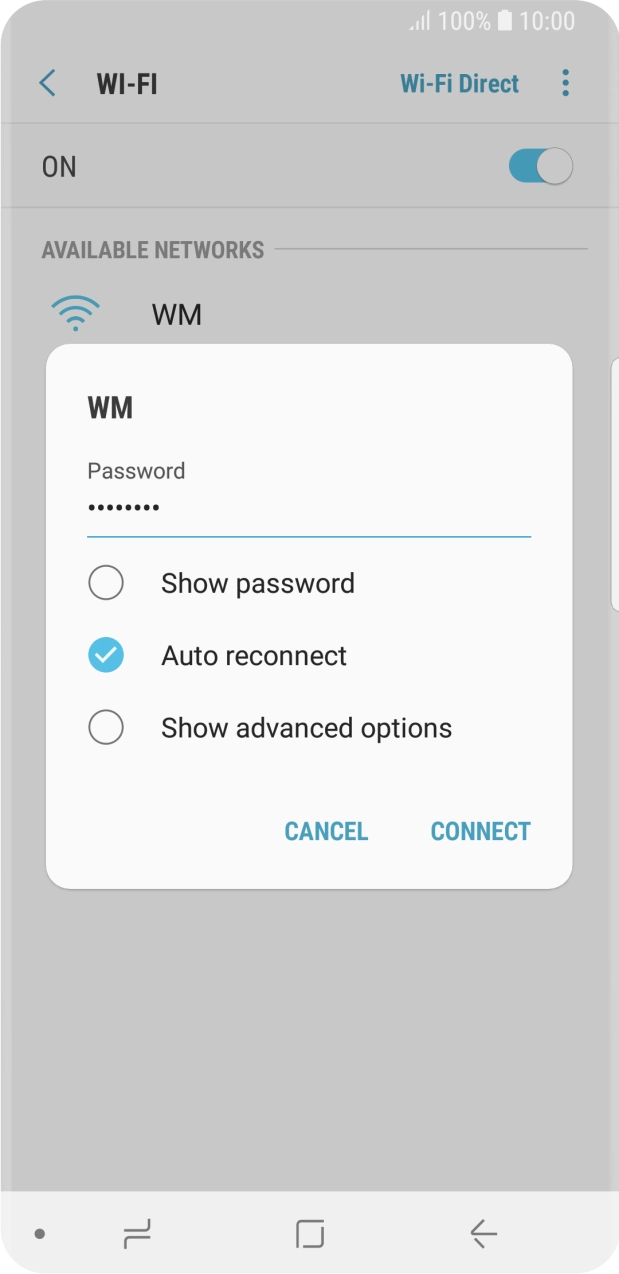The width and height of the screenshot is (619, 1274).
Task: Open Wi-Fi Direct
Action: pos(459,83)
